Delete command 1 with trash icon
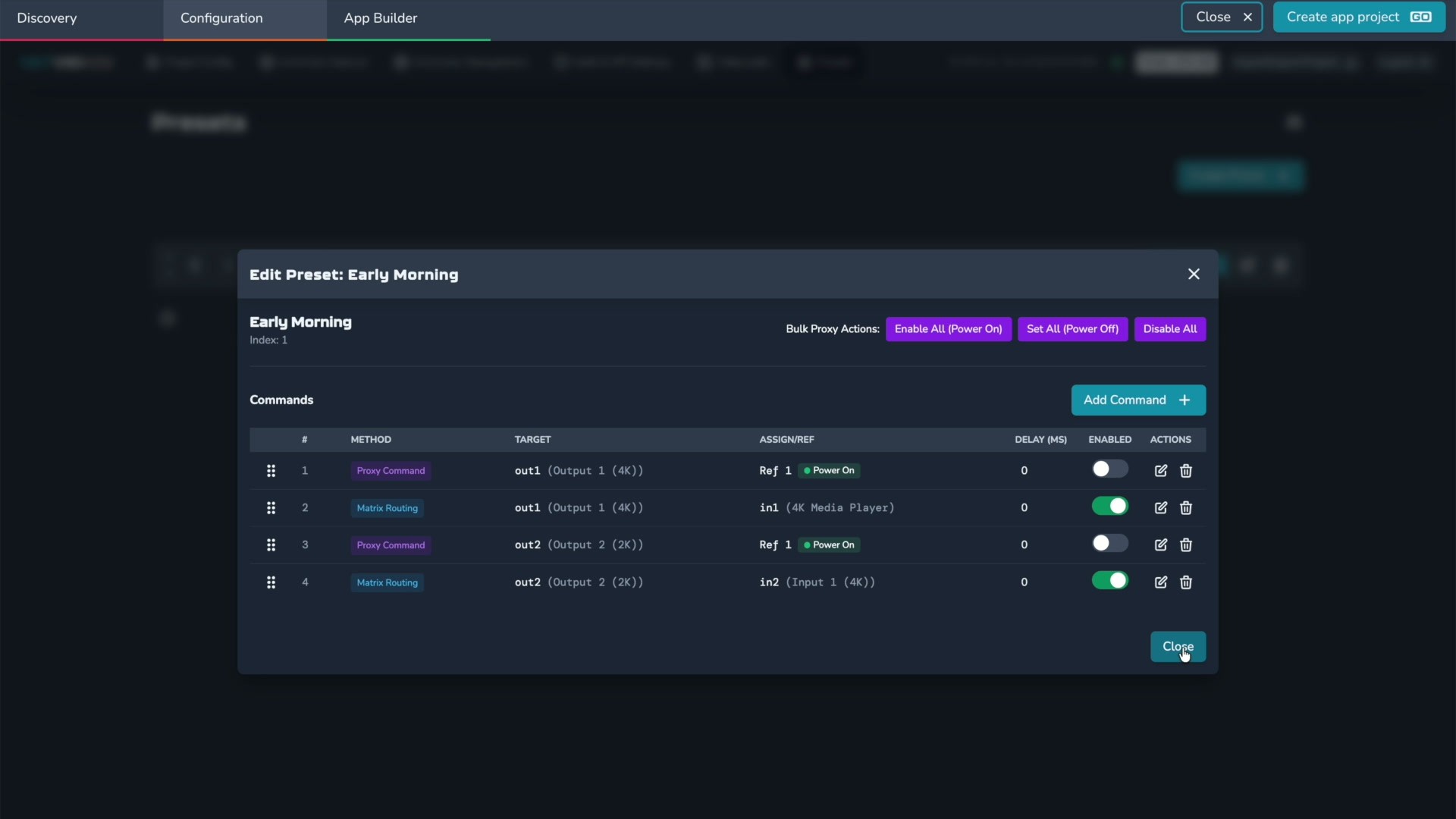This screenshot has width=1456, height=819. (x=1186, y=471)
